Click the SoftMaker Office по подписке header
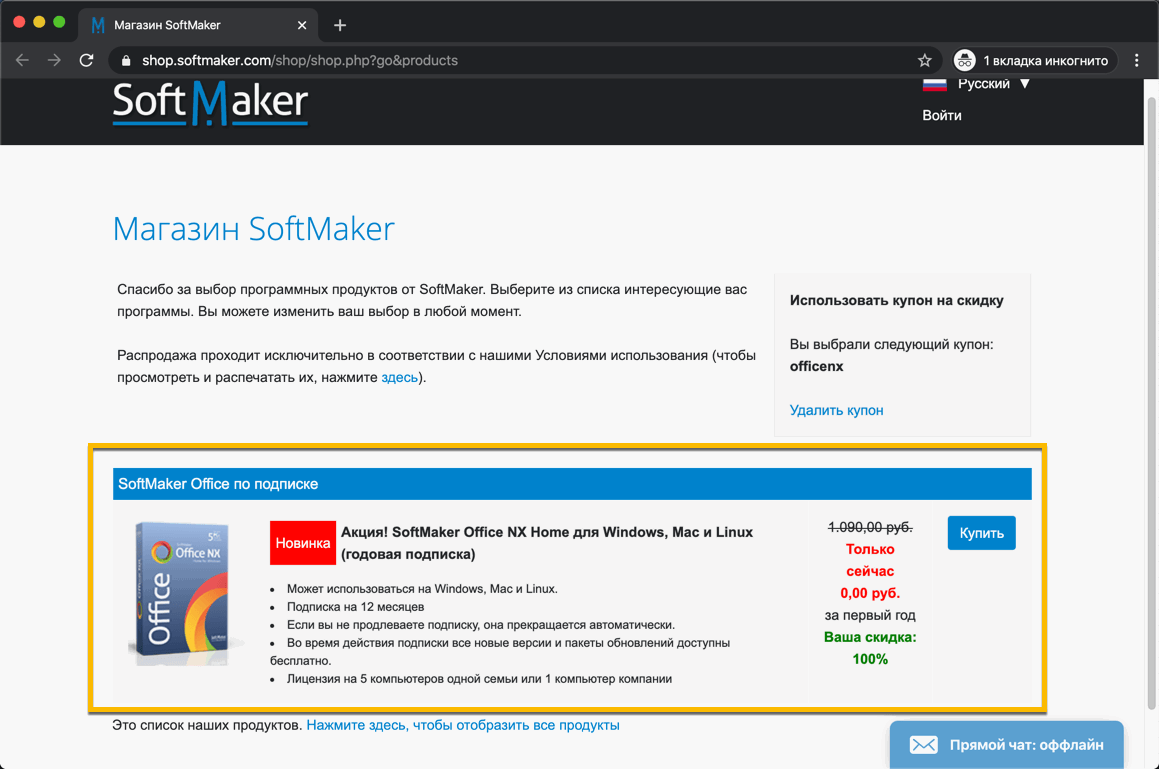The image size is (1159, 769). pos(571,484)
